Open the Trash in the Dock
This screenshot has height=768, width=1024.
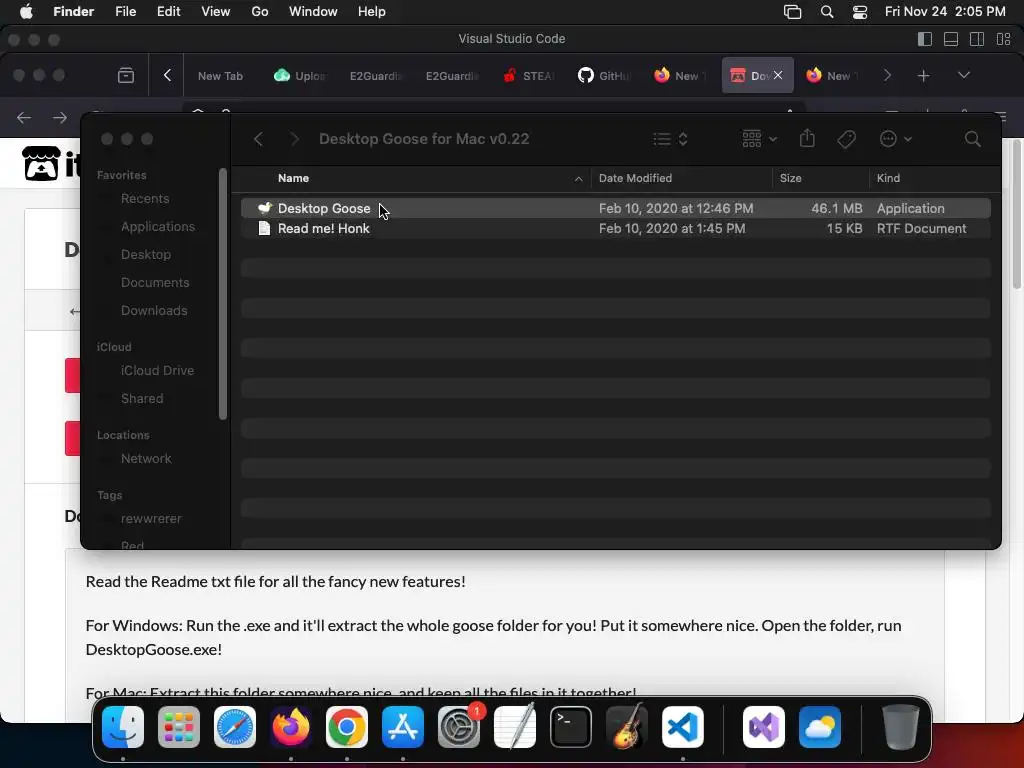(x=901, y=727)
